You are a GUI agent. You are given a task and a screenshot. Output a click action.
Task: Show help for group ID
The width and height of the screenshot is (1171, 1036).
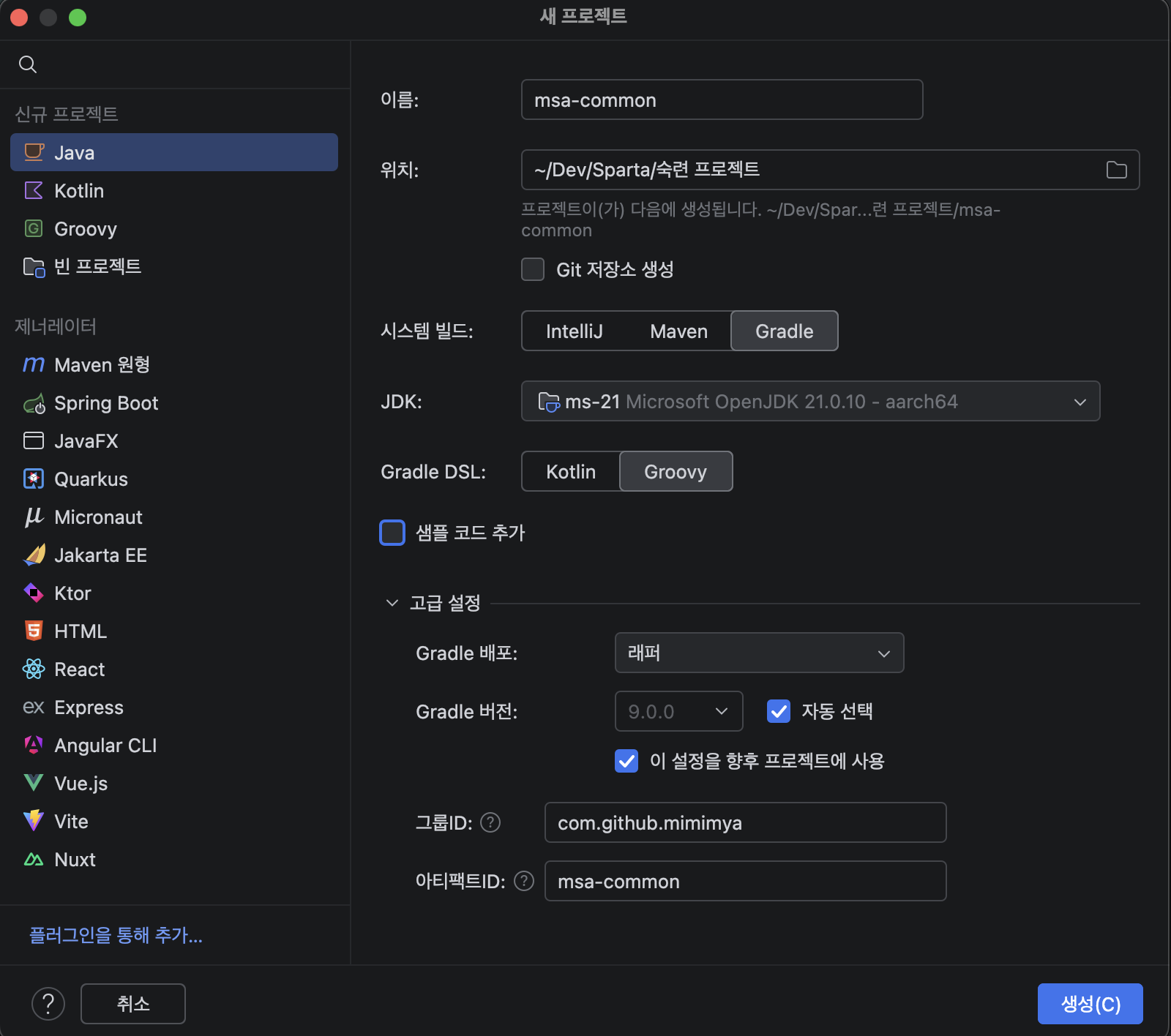(x=490, y=822)
